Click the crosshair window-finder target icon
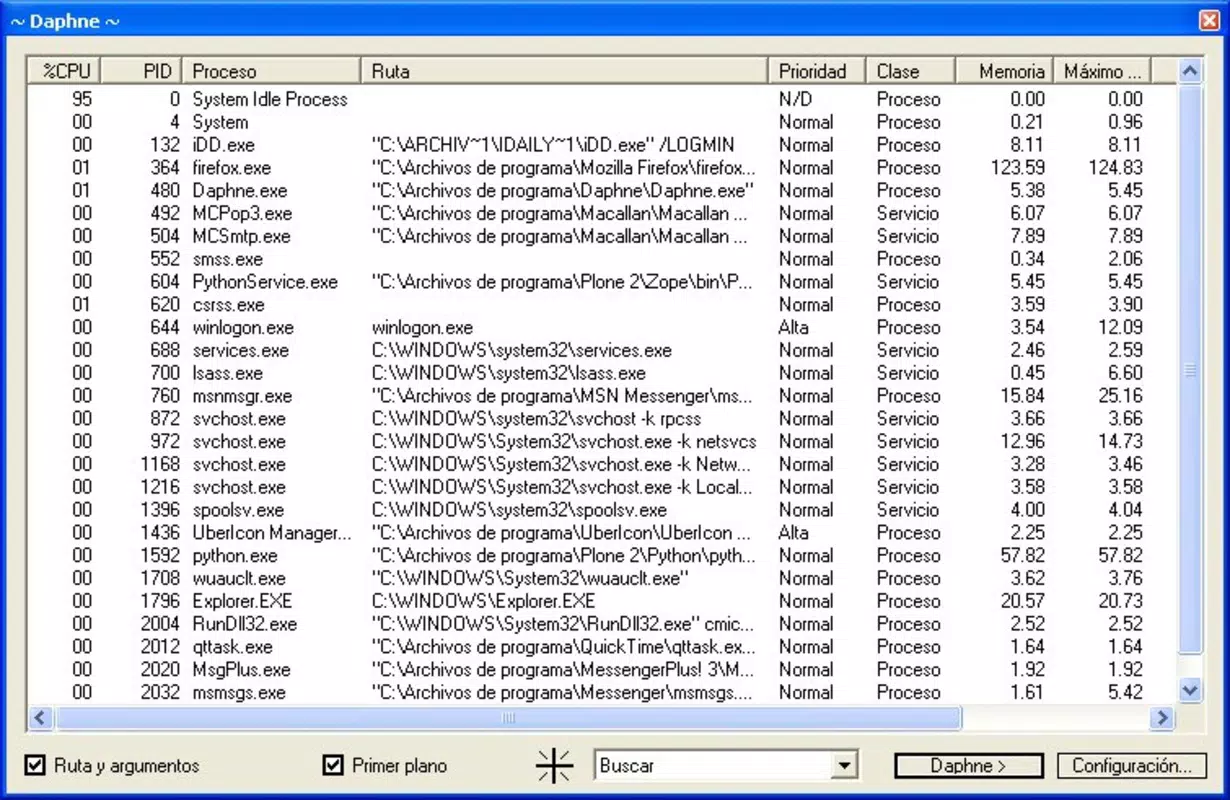Screen dimensions: 1230x800 tap(554, 765)
